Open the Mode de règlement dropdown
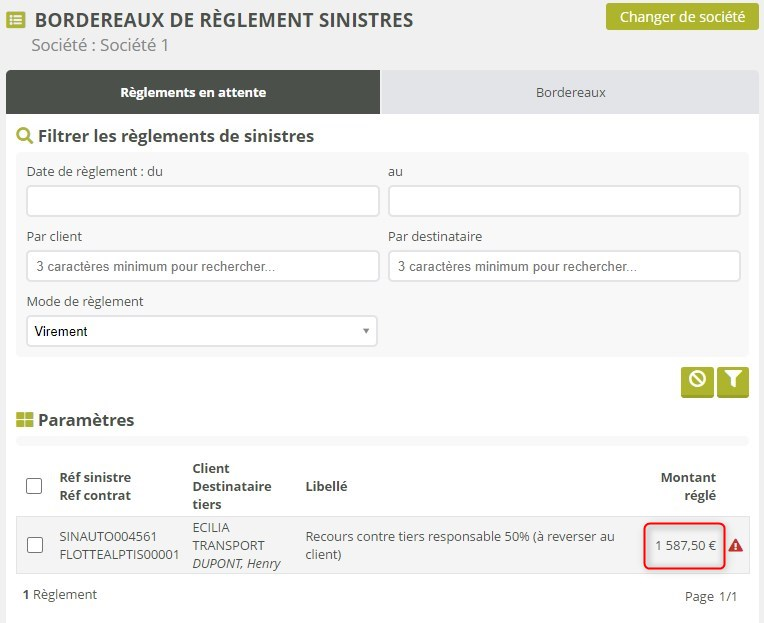This screenshot has width=764, height=623. point(202,331)
